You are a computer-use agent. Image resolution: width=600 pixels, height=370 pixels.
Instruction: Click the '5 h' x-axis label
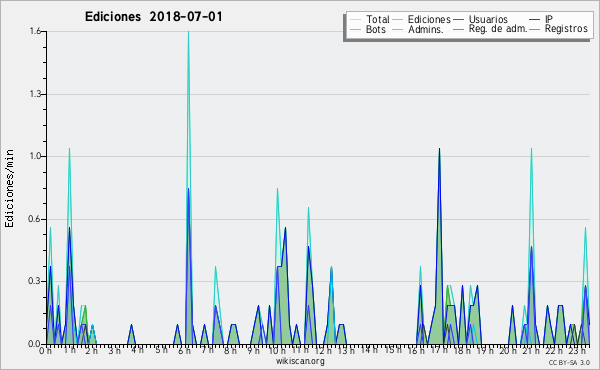(x=161, y=350)
